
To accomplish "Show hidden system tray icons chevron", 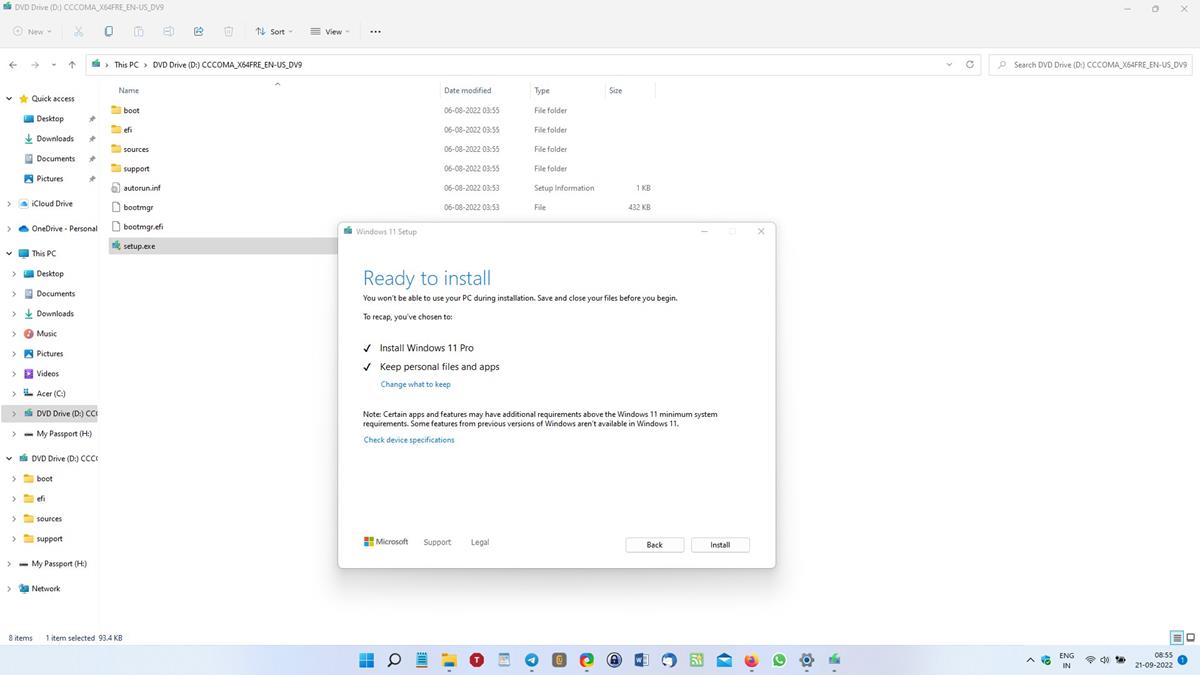I will (1030, 660).
